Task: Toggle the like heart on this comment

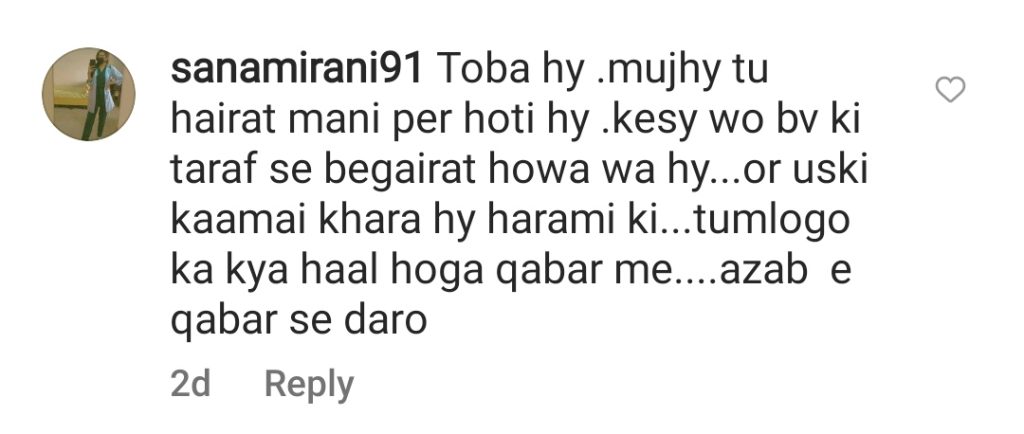Action: 950,89
